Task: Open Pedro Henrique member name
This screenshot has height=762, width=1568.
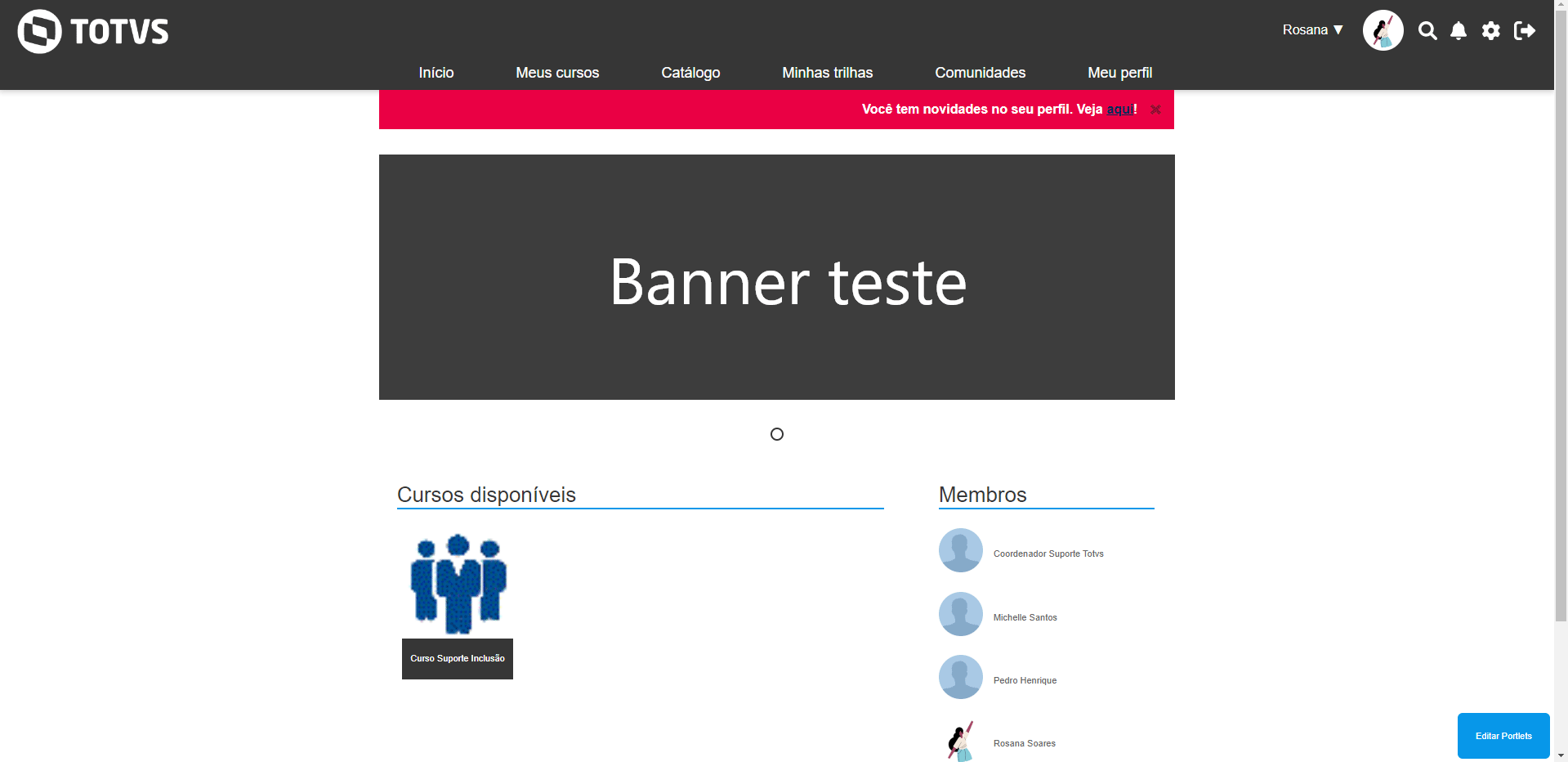Action: click(1025, 681)
